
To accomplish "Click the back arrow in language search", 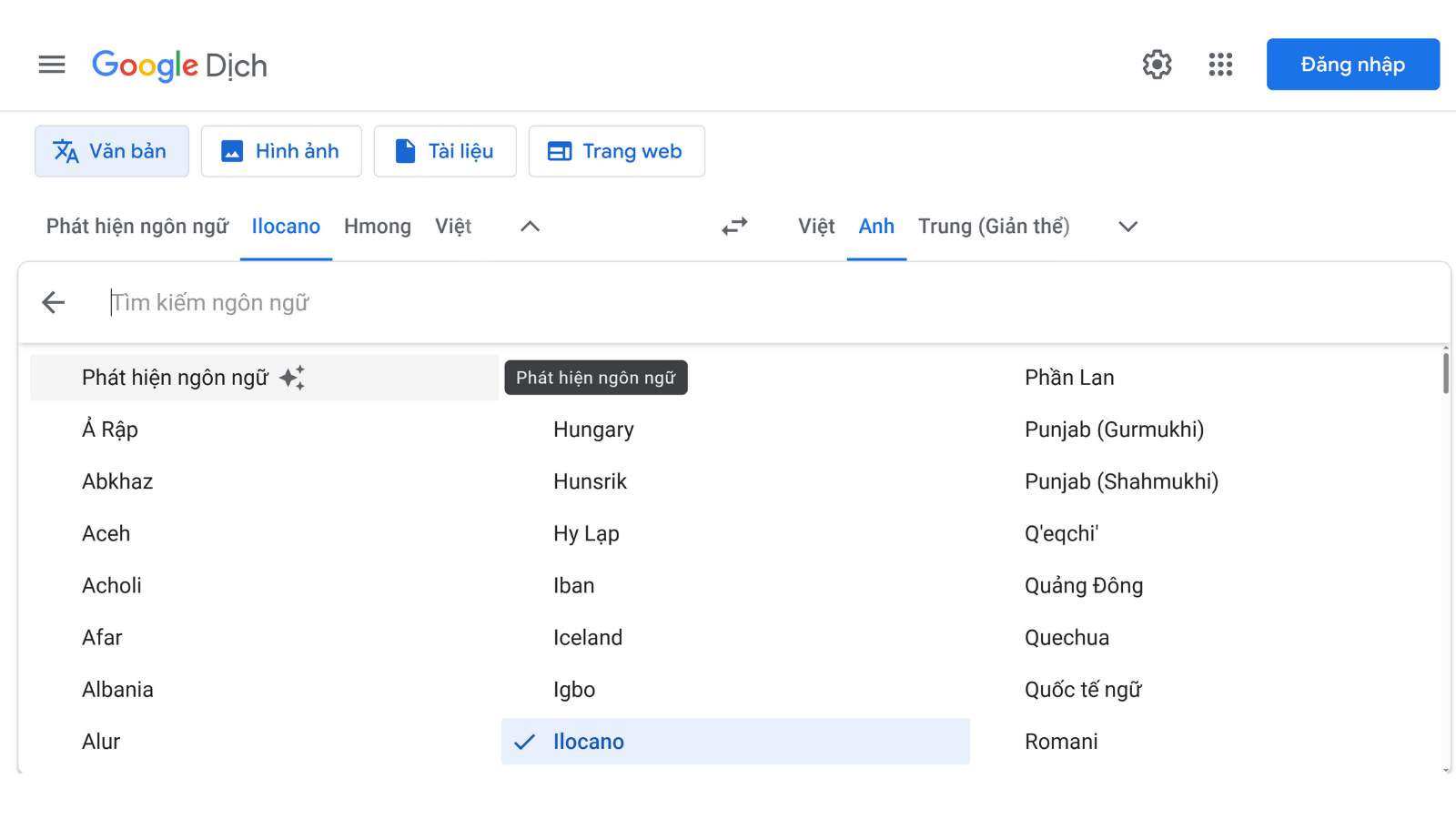I will tap(54, 302).
